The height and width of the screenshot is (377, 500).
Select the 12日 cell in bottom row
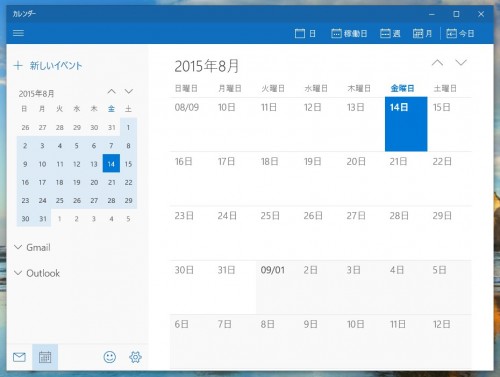click(449, 342)
